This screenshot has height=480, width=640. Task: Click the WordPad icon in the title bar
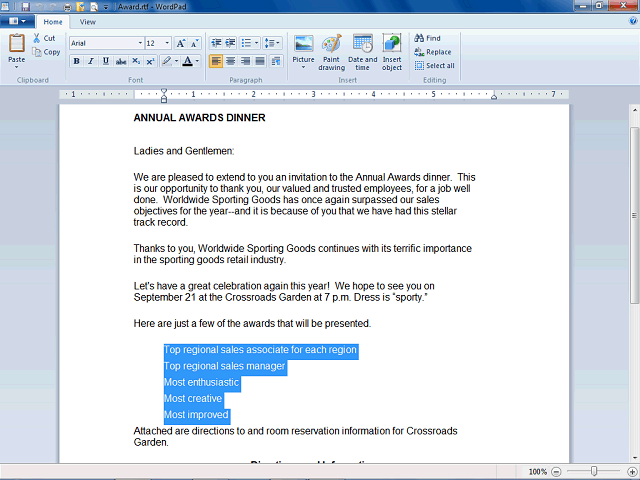(6, 6)
